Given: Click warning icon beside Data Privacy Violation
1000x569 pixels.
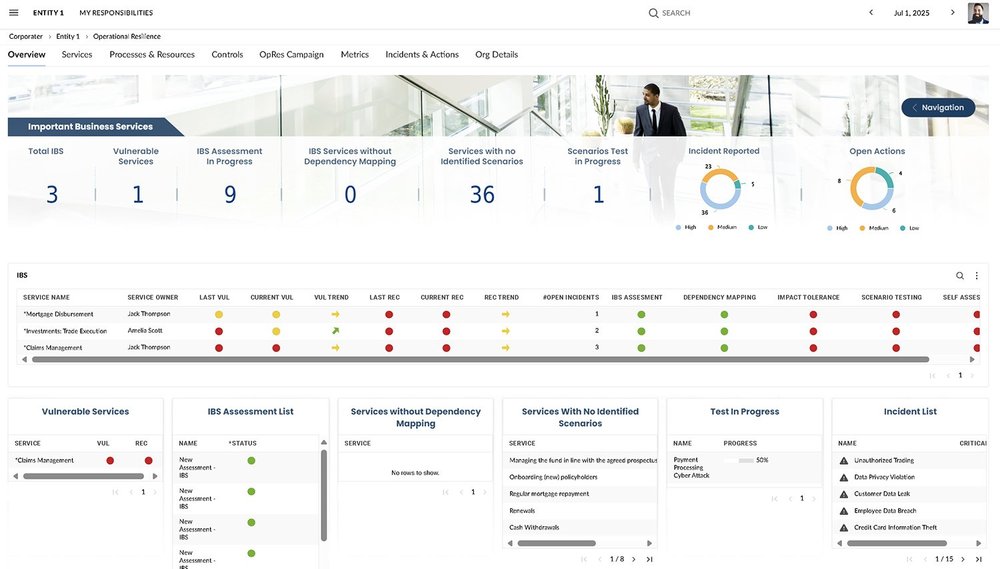Looking at the screenshot, I should (x=843, y=477).
